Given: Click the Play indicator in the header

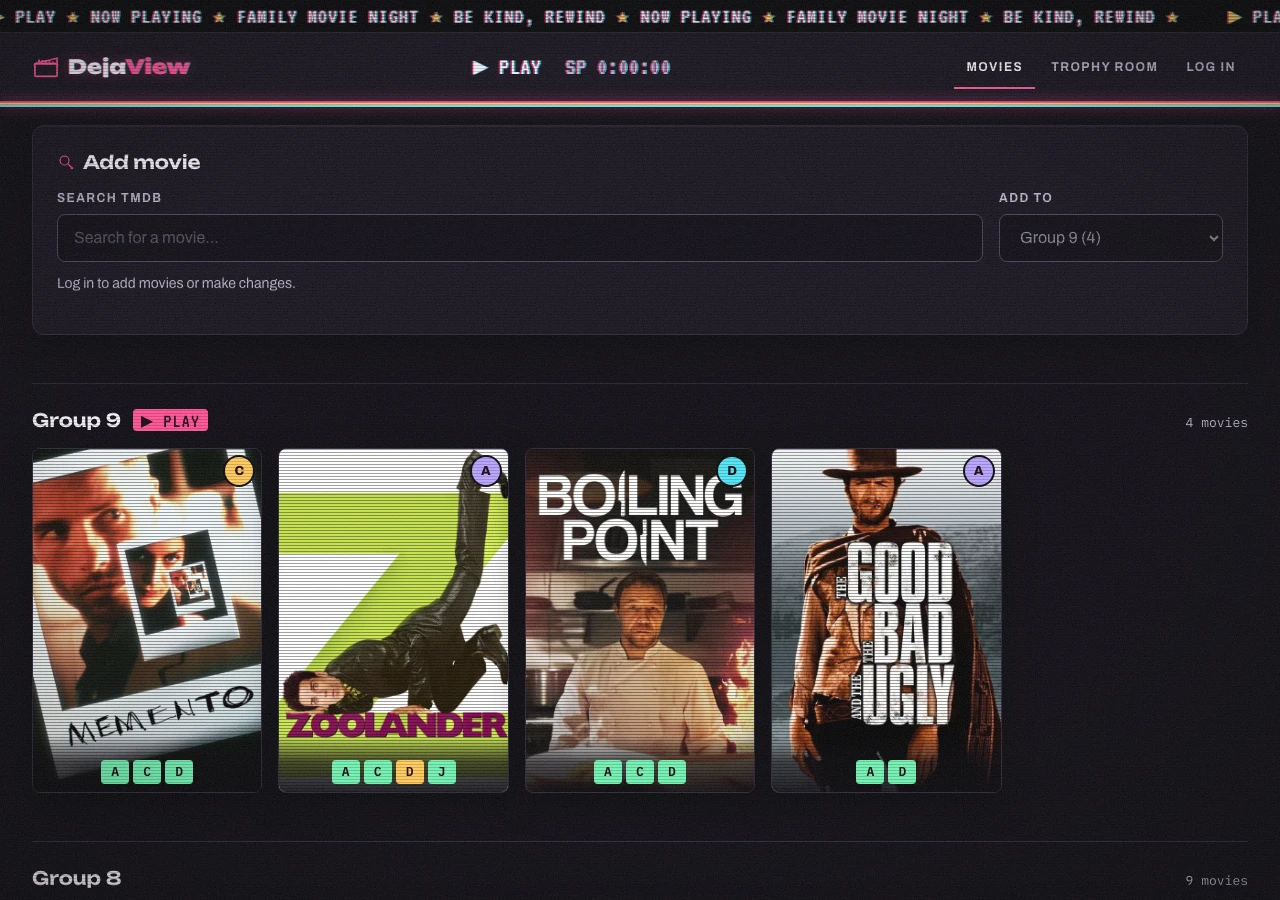Looking at the screenshot, I should point(507,68).
